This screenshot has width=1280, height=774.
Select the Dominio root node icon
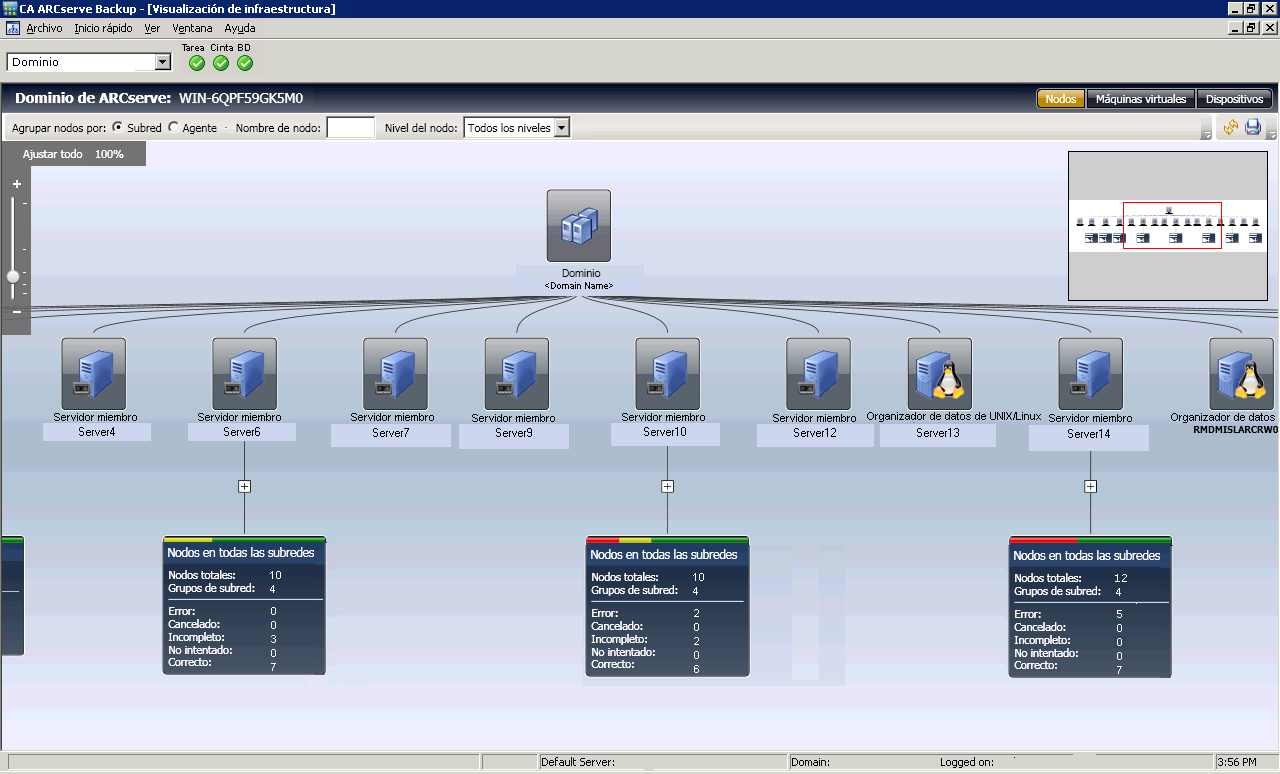click(x=579, y=226)
